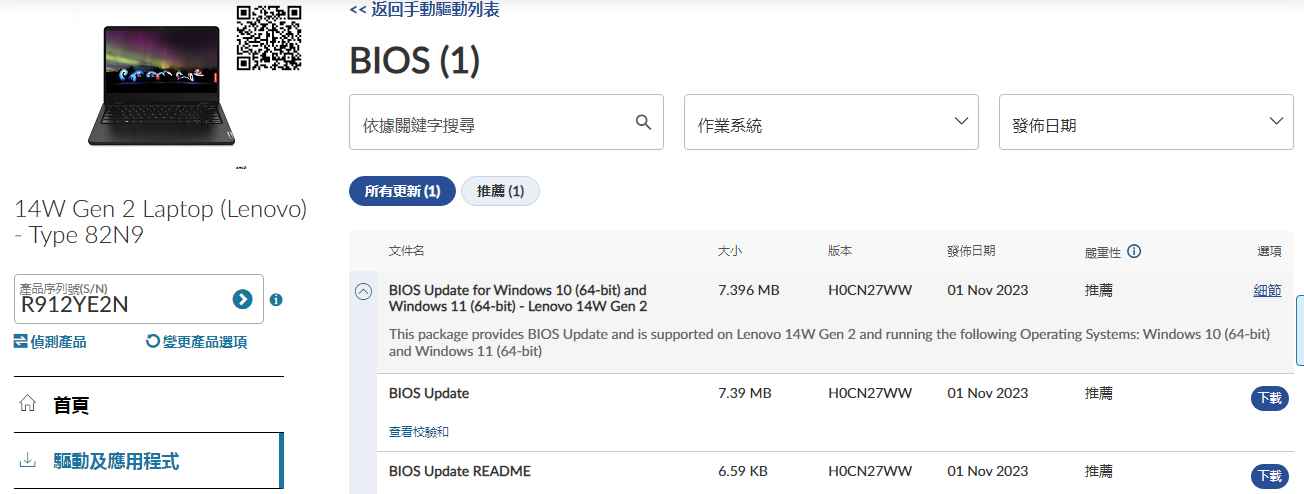Click the info icon beside serial number
Screen dimensions: 1304x494
[x=276, y=299]
